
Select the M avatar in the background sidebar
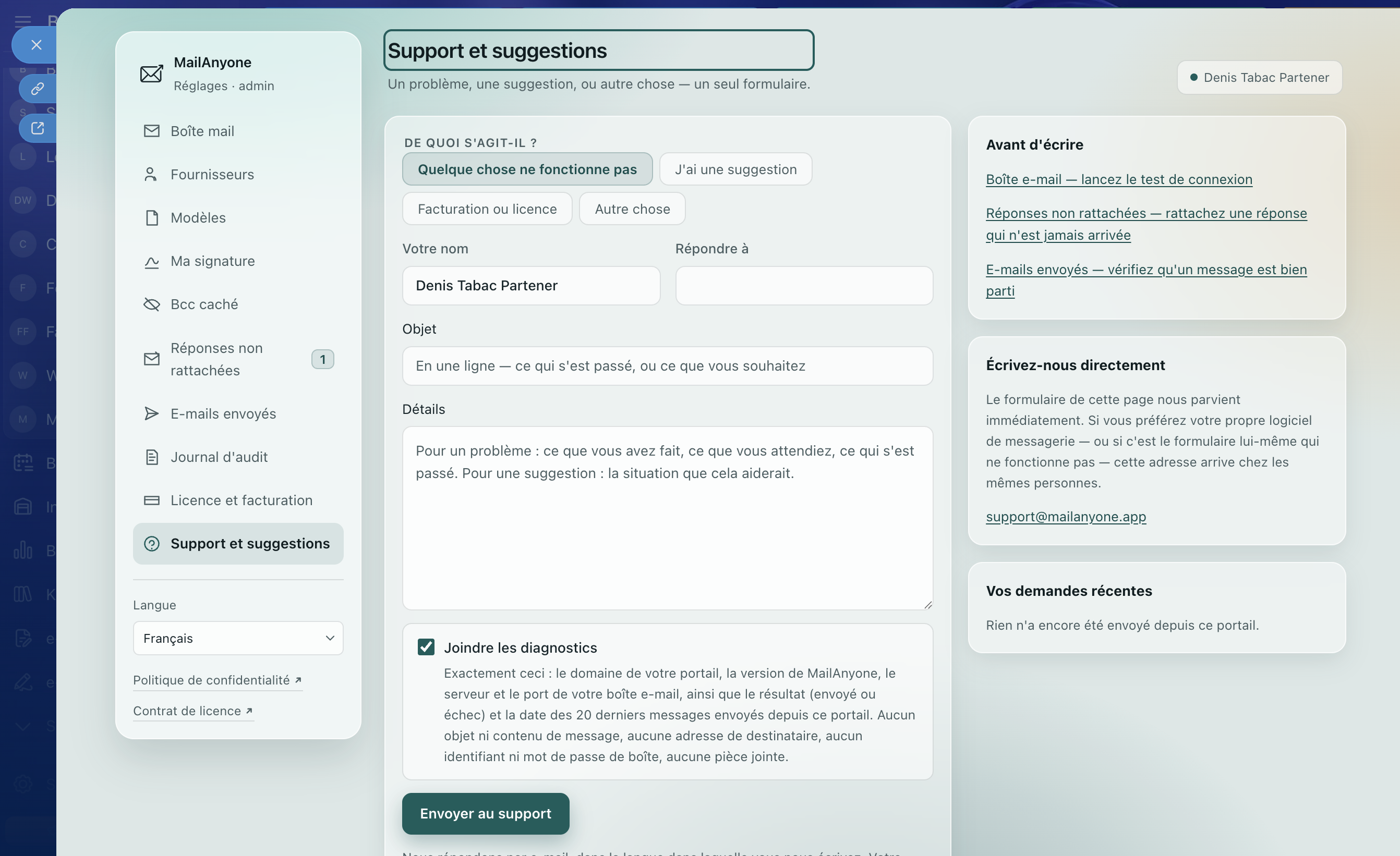23,419
